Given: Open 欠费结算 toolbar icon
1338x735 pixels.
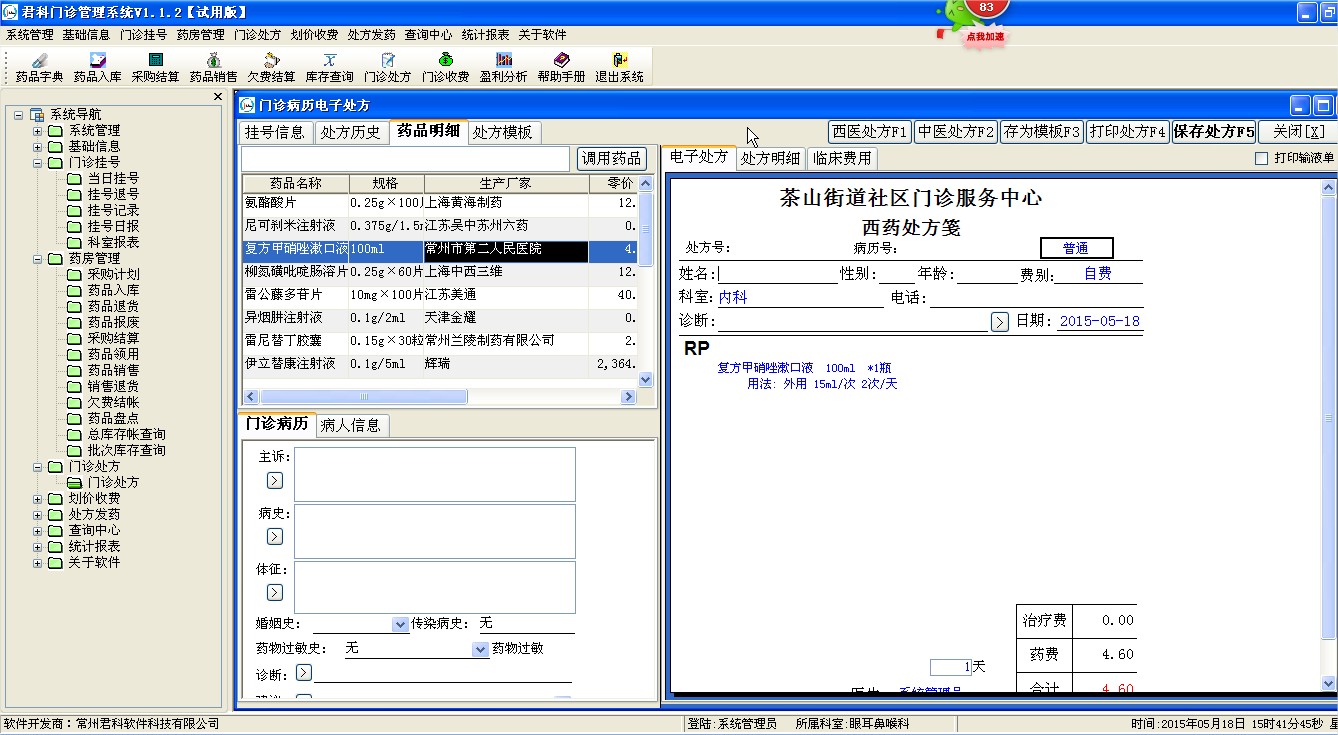Looking at the screenshot, I should tap(271, 68).
